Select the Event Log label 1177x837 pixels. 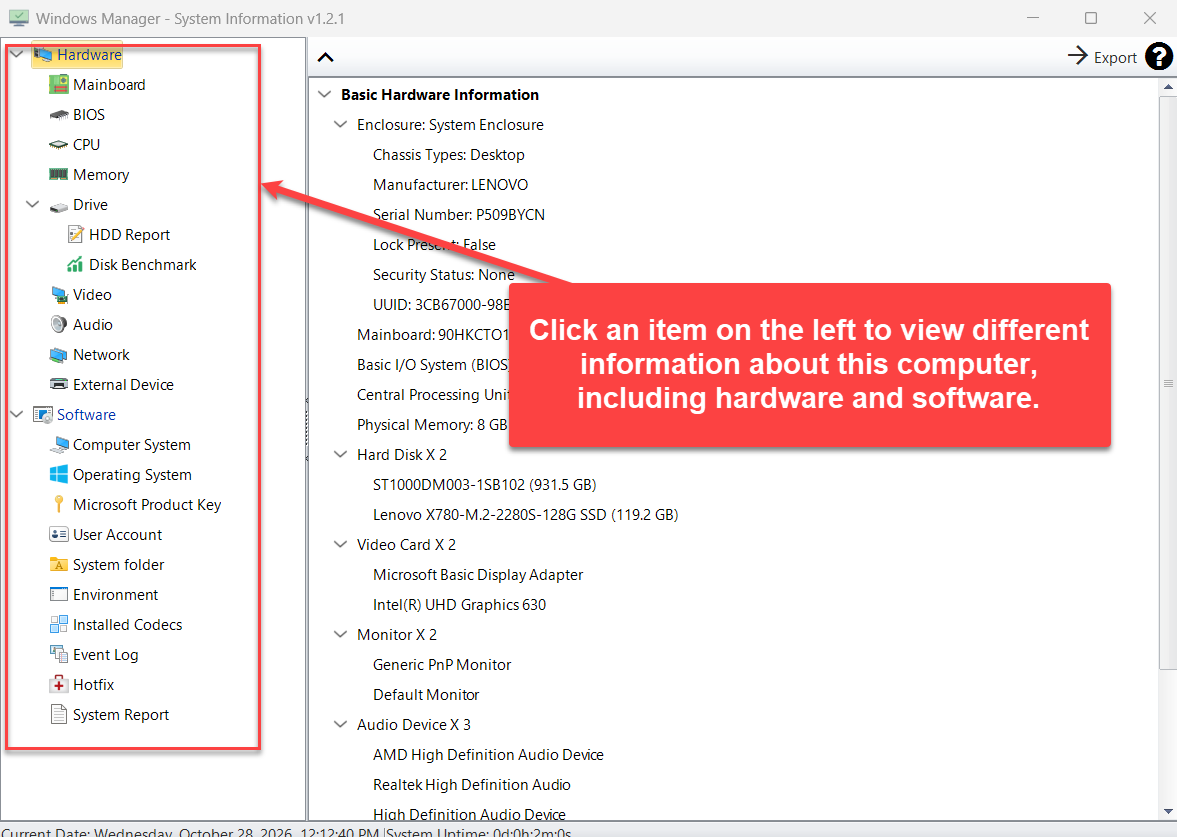coord(106,655)
